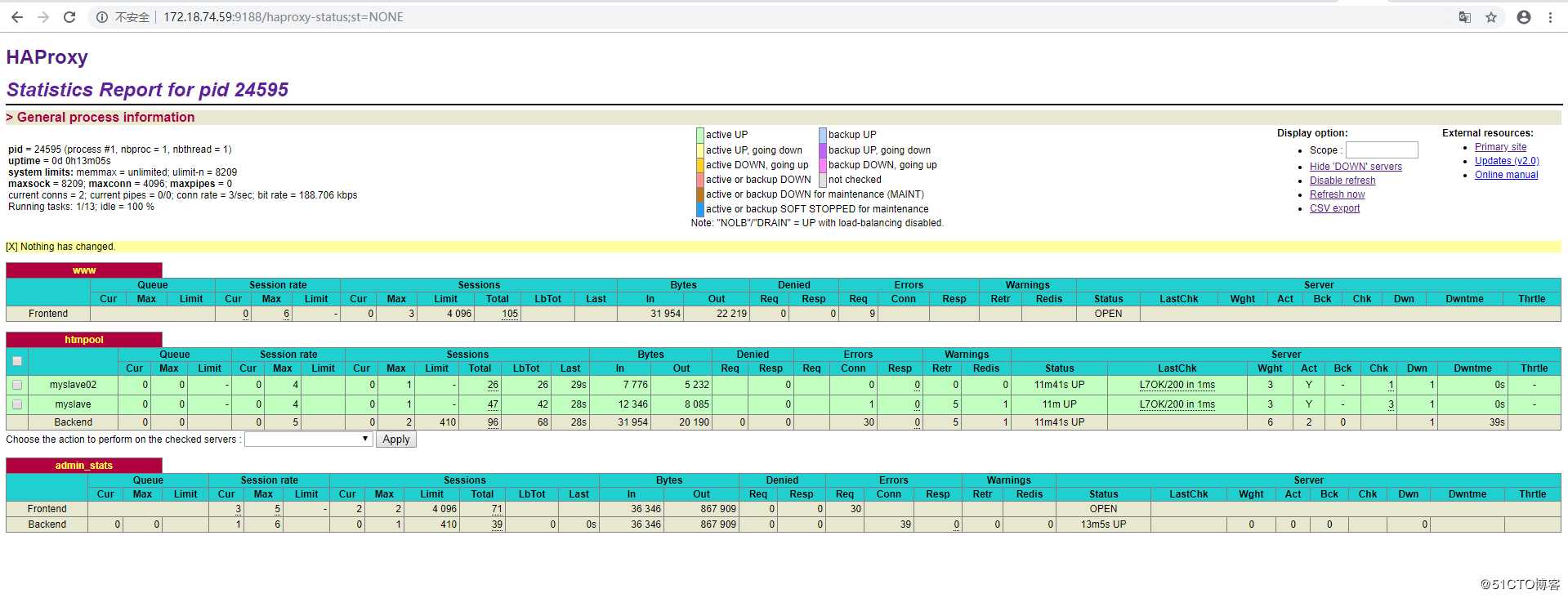1568x598 pixels.
Task: Click bytes out 867 909 in admin_stats Frontend
Action: click(x=718, y=509)
